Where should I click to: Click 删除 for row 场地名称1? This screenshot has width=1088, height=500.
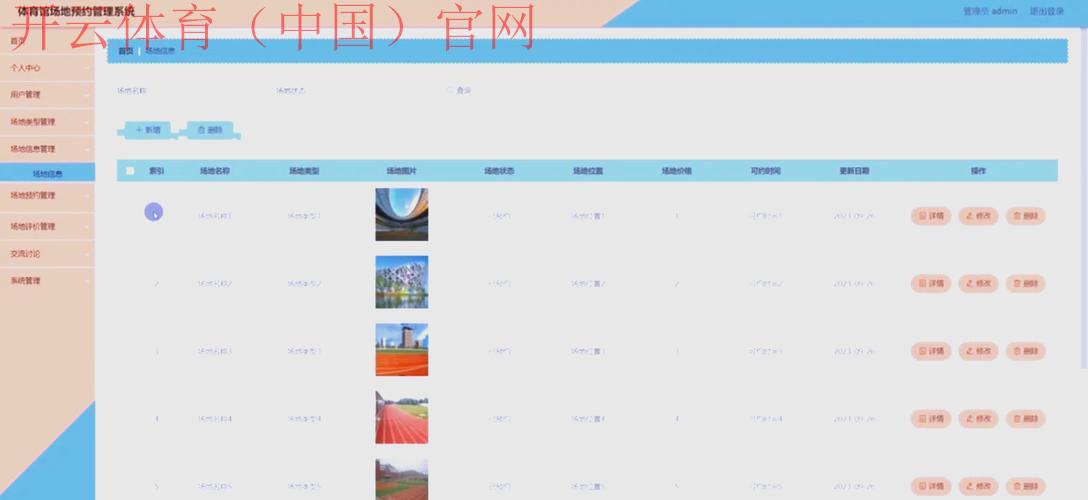point(1026,216)
